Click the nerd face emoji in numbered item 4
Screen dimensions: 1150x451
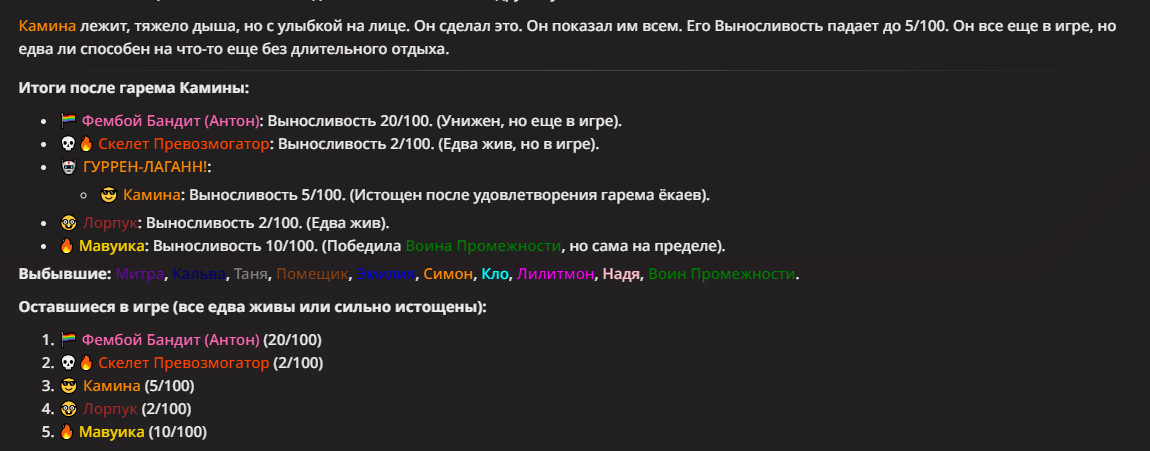(x=69, y=409)
